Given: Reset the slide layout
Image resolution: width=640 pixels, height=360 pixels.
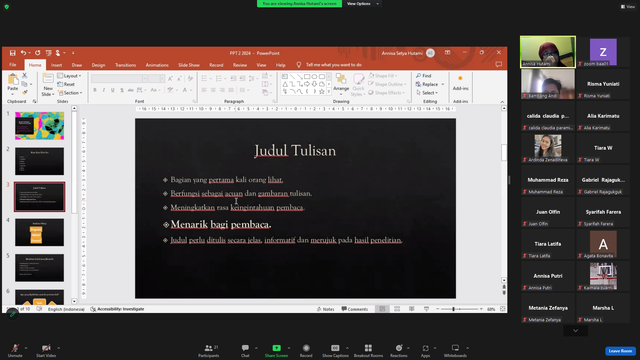Looking at the screenshot, I should (66, 84).
